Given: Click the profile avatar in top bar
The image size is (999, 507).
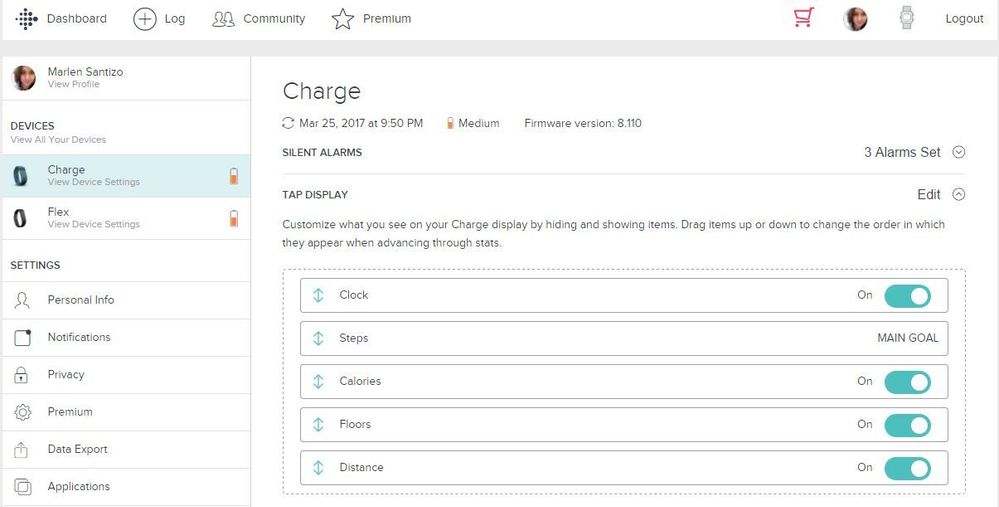Looking at the screenshot, I should [x=855, y=19].
